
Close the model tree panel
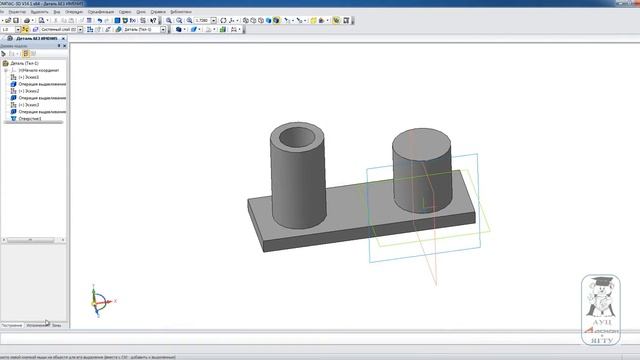pyautogui.click(x=64, y=46)
